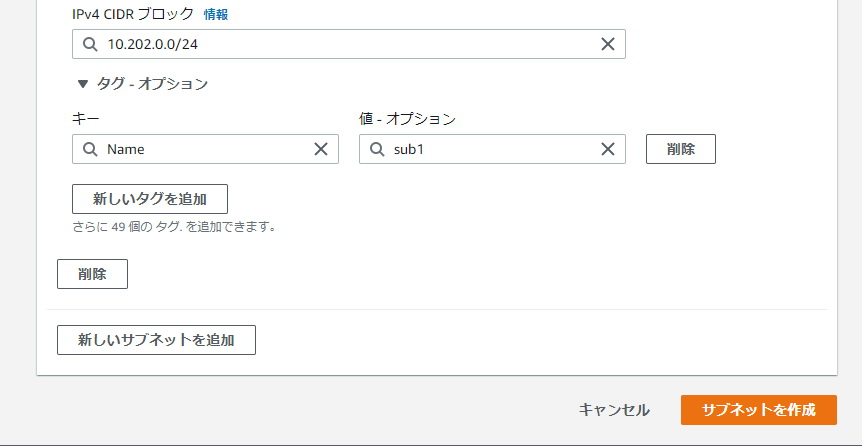The image size is (862, 446).
Task: Clear the IPv4 CIDR block field
Action: tap(607, 44)
